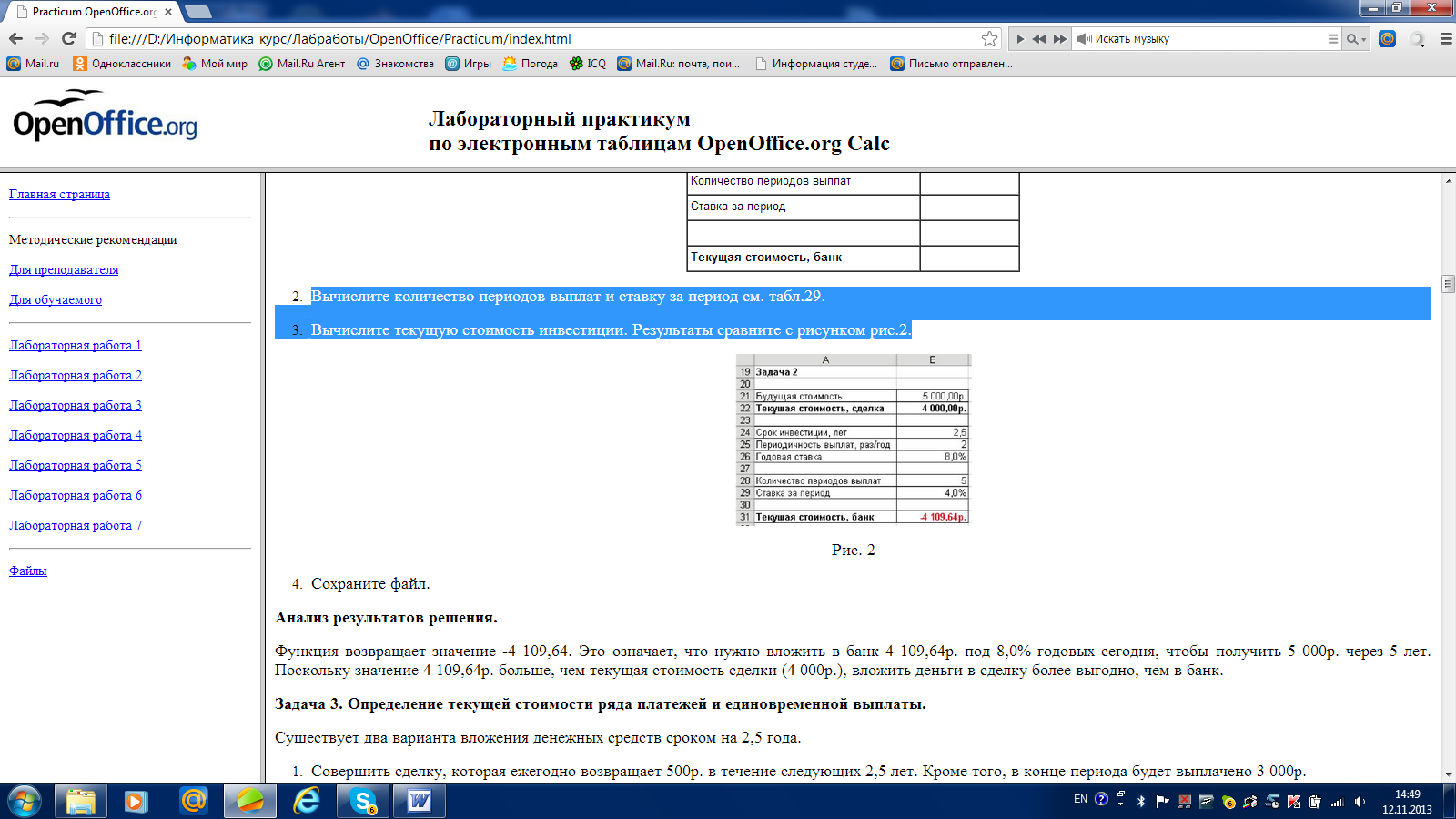Click the page scrollbar down arrow

(1448, 774)
